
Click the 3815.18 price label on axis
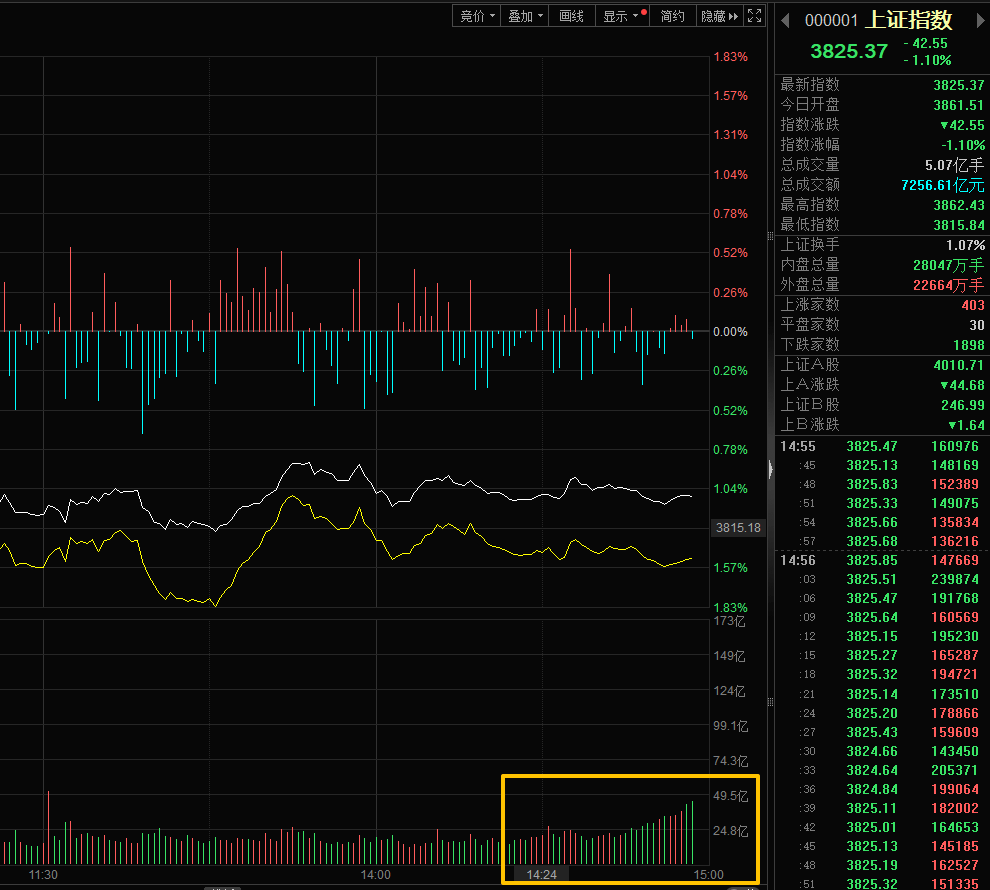coord(738,527)
